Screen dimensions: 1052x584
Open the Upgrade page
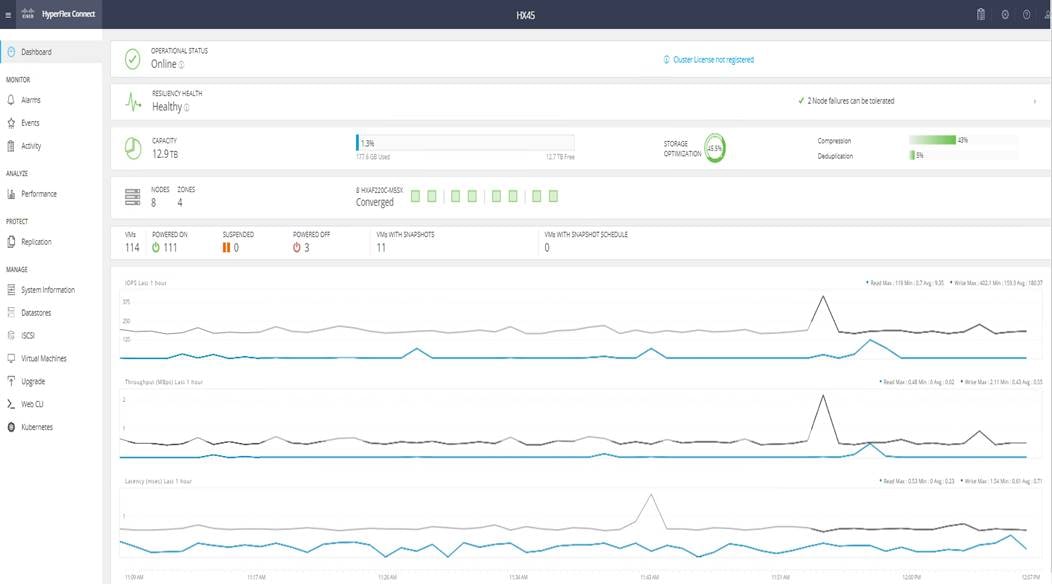coord(33,381)
